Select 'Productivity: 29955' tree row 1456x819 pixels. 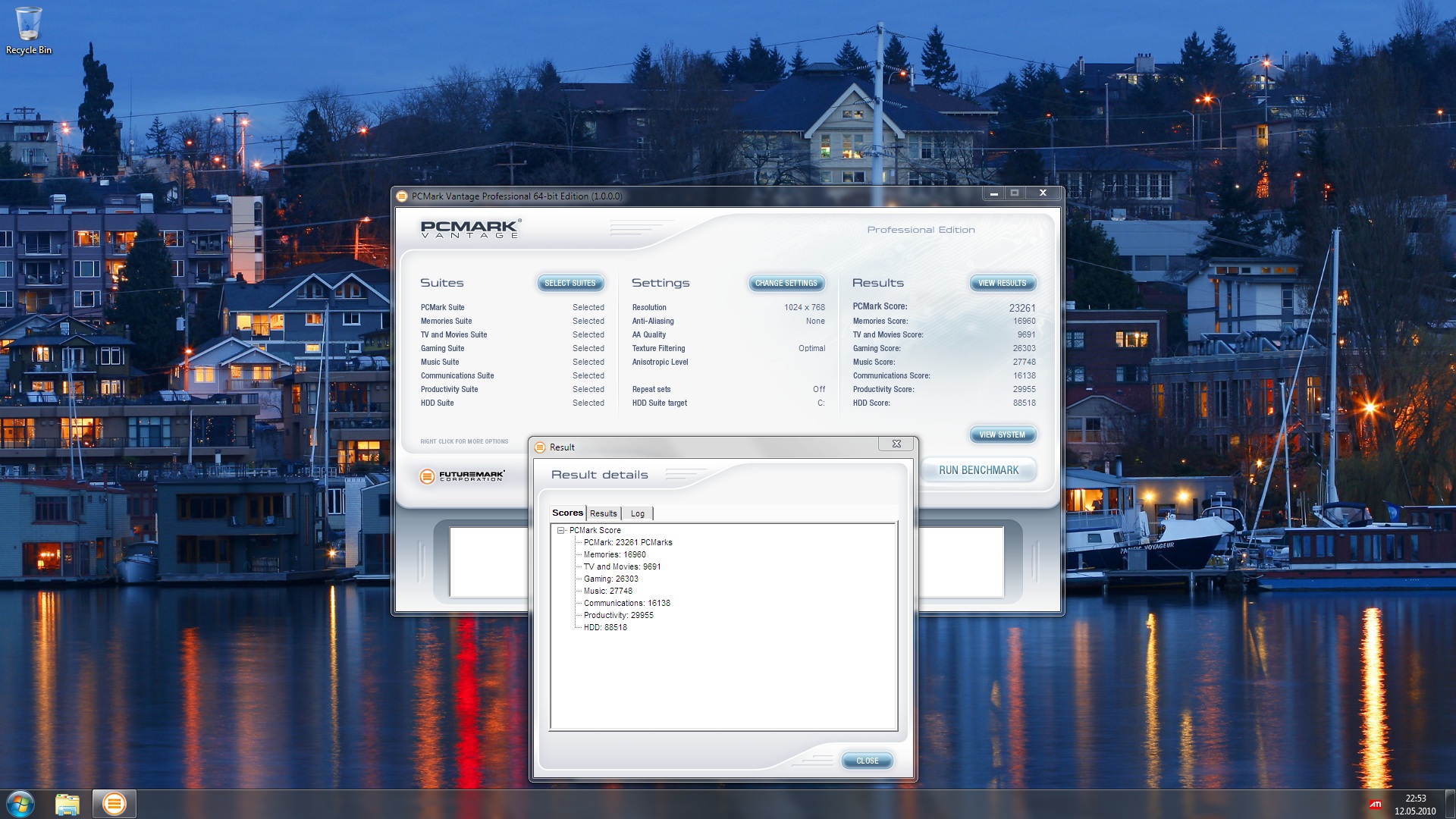(x=618, y=616)
